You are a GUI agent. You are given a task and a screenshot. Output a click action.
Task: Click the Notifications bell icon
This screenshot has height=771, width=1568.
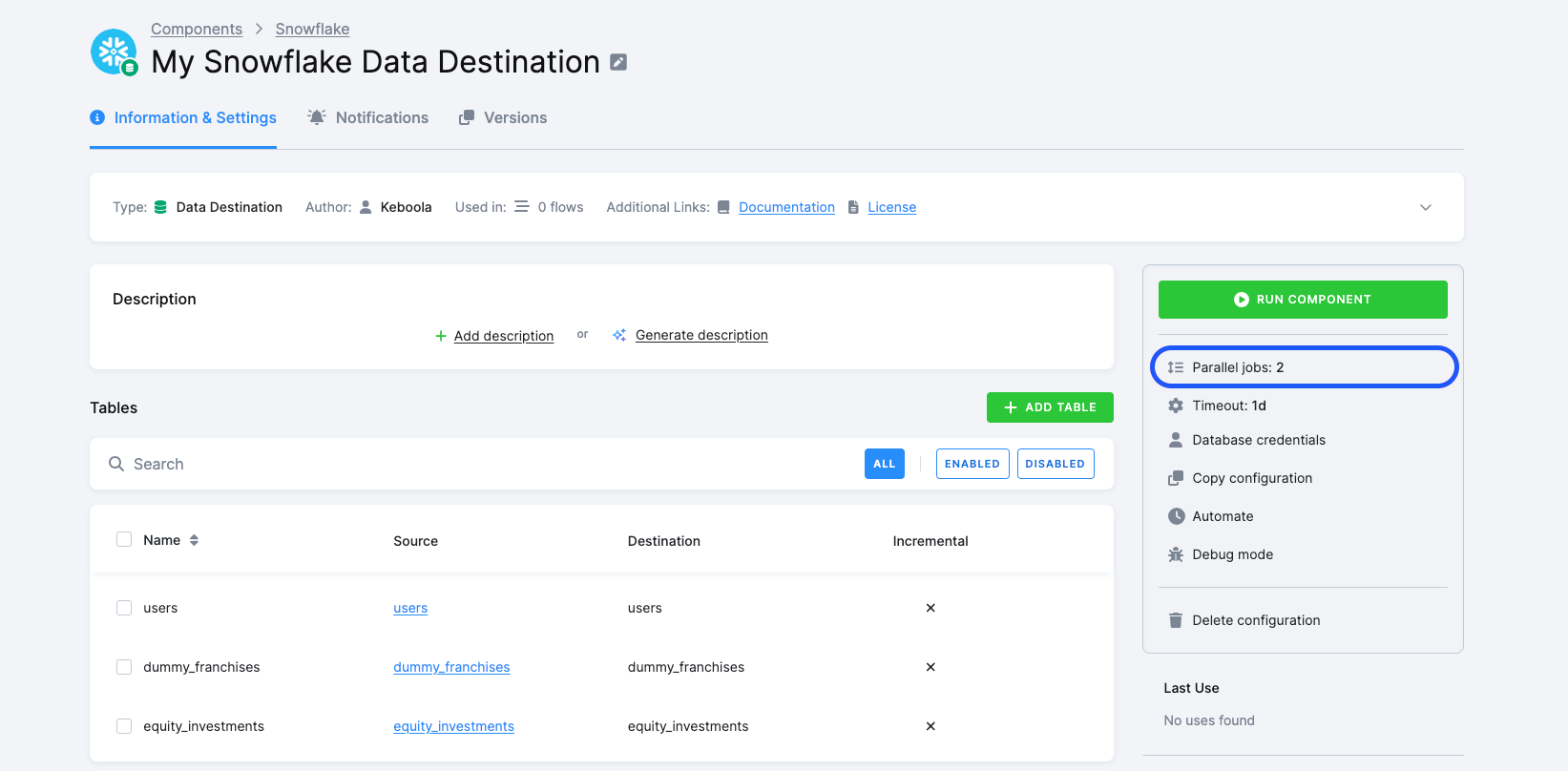317,116
